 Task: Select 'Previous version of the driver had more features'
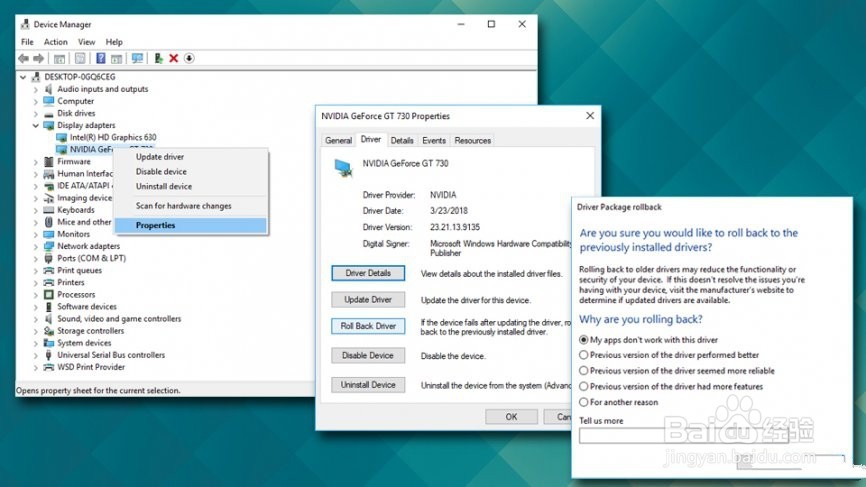point(583,387)
